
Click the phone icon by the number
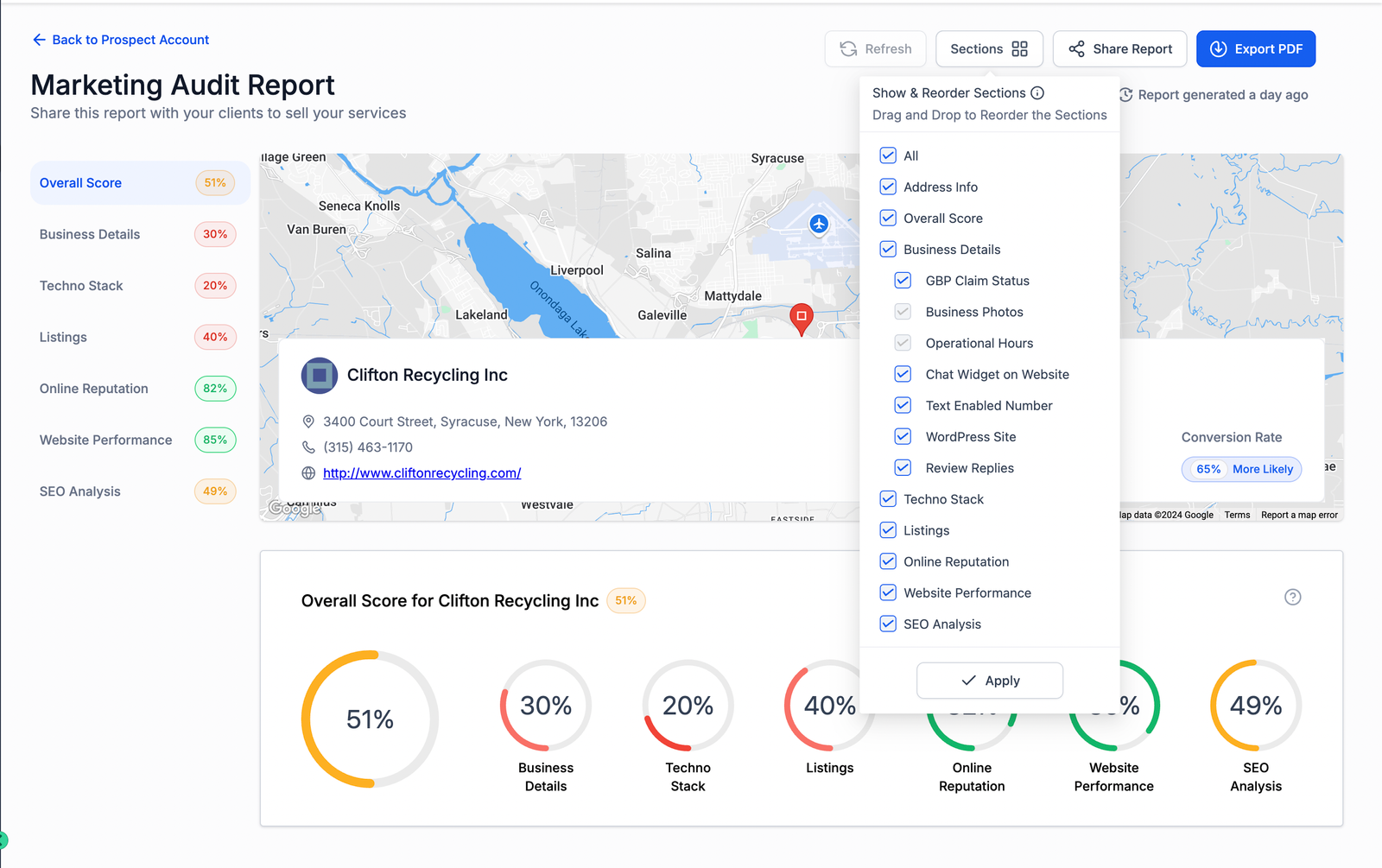[308, 447]
